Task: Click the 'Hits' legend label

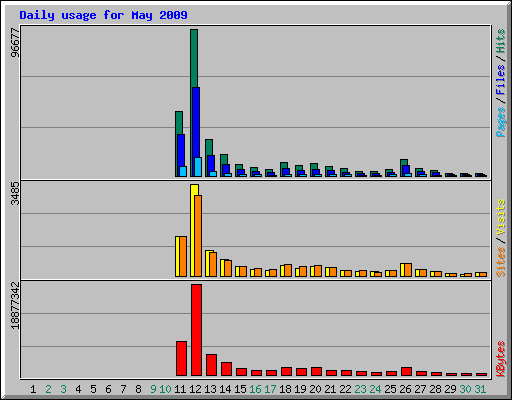Action: (x=501, y=41)
